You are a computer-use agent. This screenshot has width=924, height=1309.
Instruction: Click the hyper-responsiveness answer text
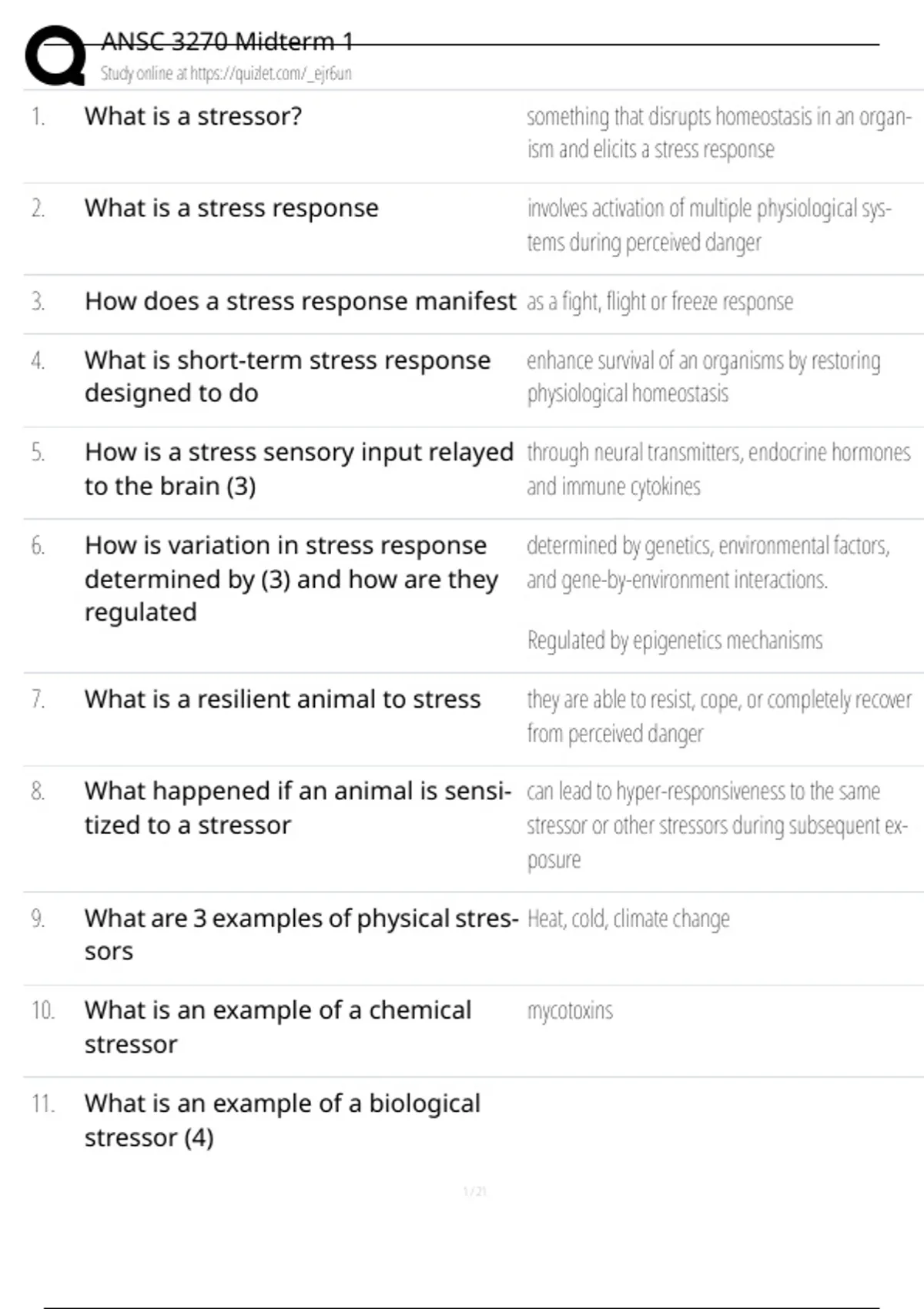717,825
